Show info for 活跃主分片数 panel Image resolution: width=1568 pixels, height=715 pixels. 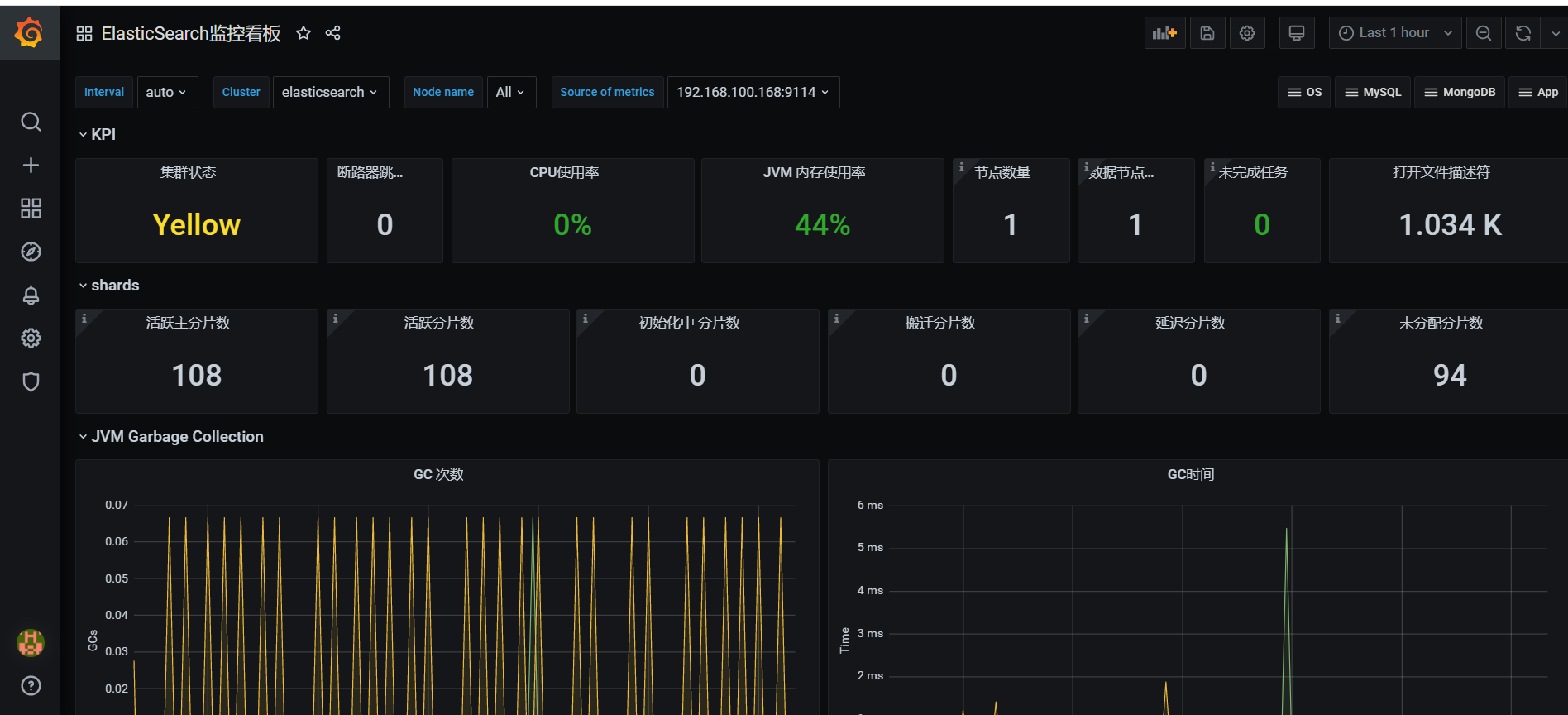coord(84,318)
